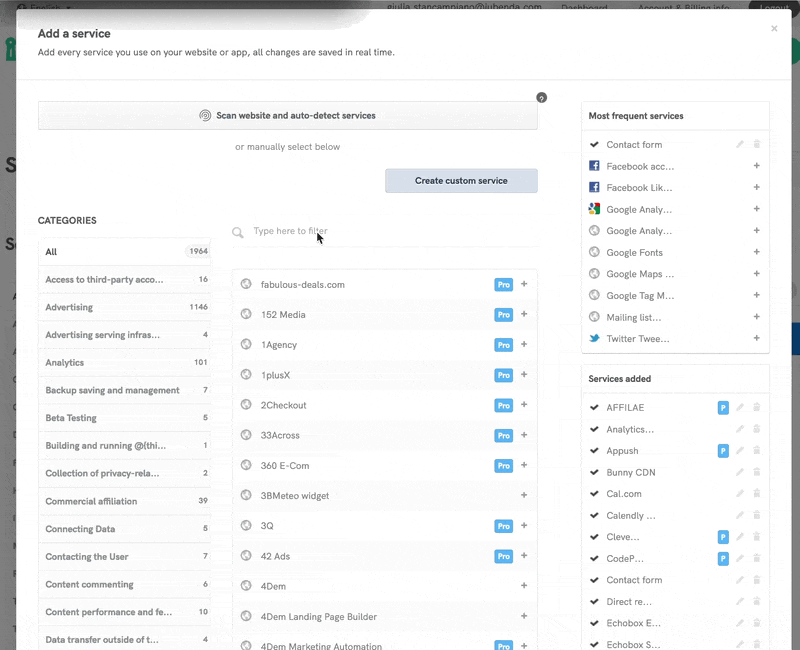Add 4Dem service with plus icon

(524, 585)
